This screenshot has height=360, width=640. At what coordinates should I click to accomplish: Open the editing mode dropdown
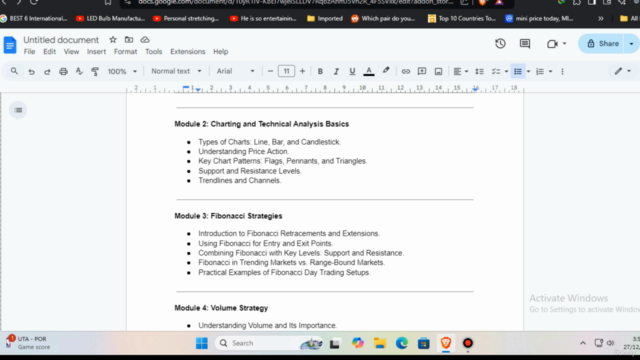click(x=623, y=71)
